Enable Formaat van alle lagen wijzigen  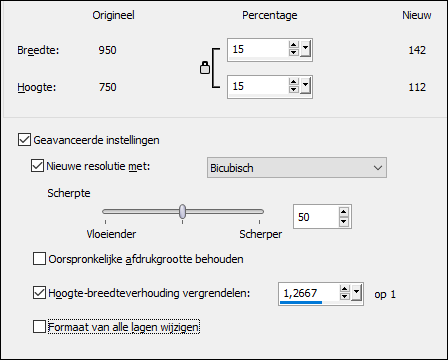39,327
